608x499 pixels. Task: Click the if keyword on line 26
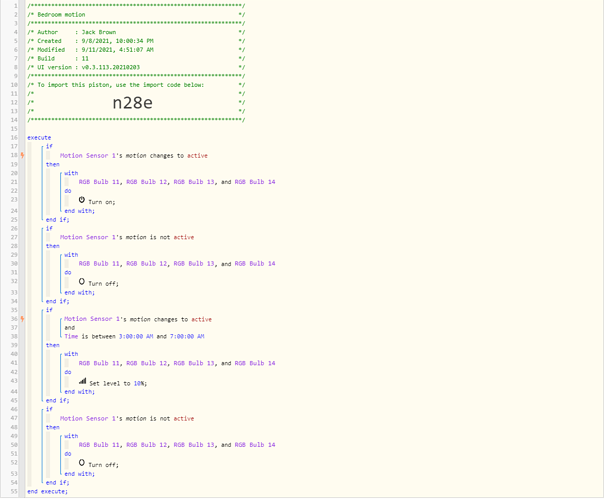49,228
